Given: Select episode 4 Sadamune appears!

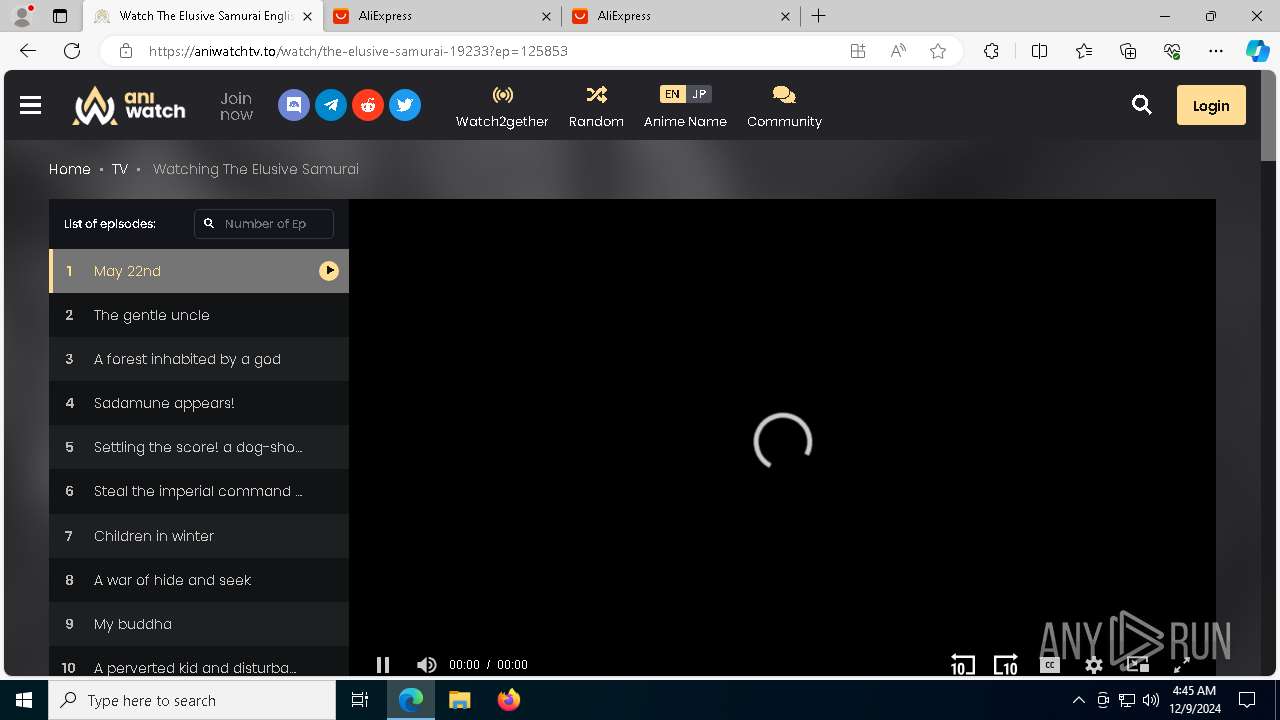Looking at the screenshot, I should point(199,403).
